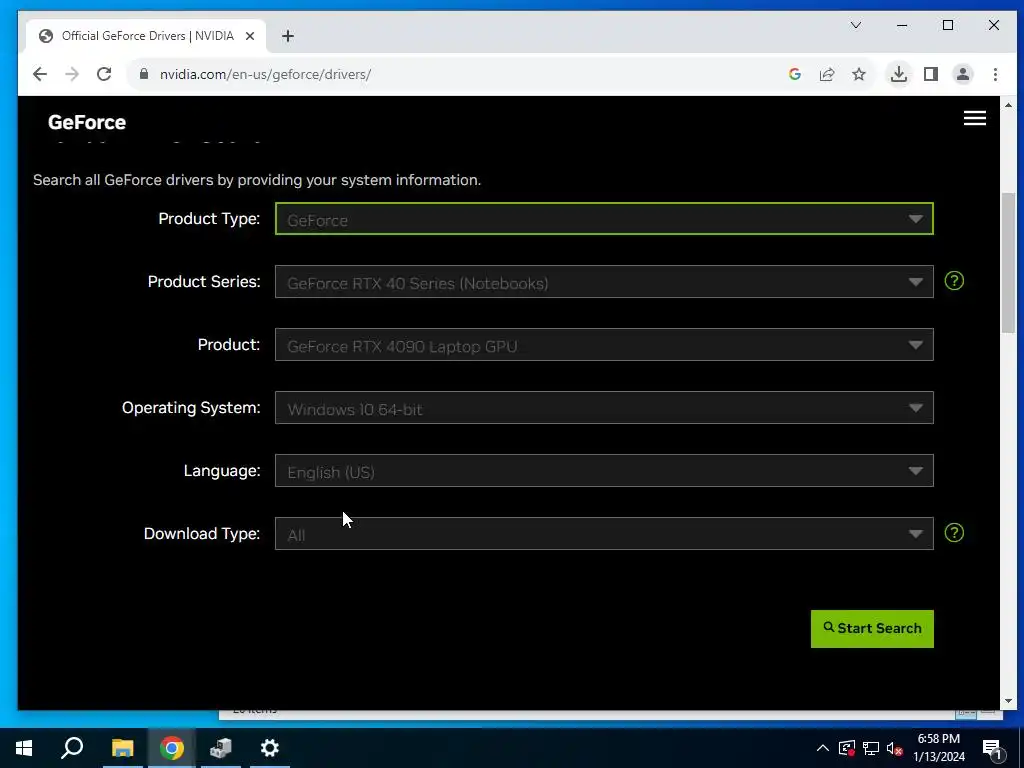Click the GeForce logo link
Image resolution: width=1024 pixels, height=768 pixels.
tap(87, 122)
